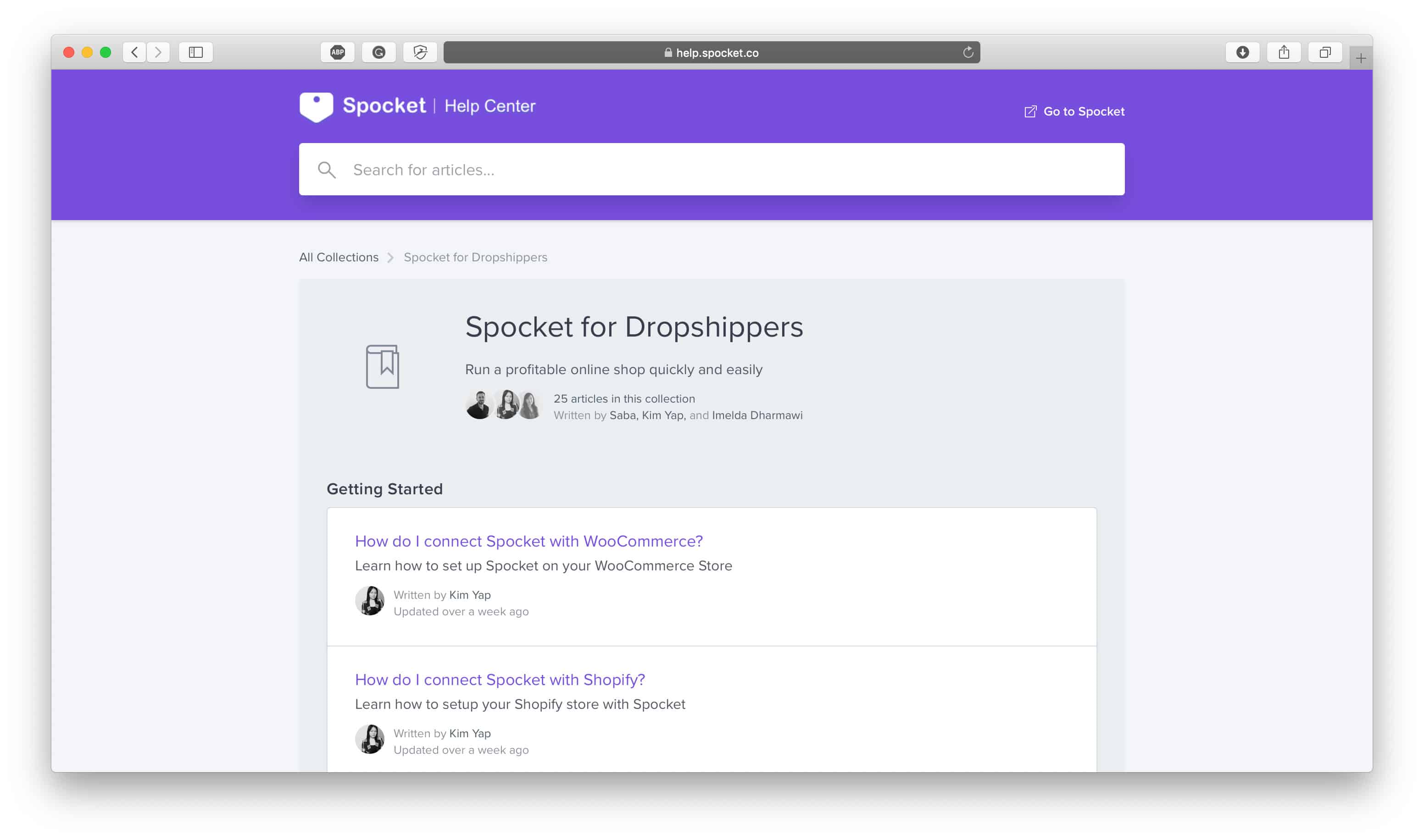This screenshot has width=1424, height=840.
Task: Click the Saba author avatar in collection
Action: pos(480,407)
